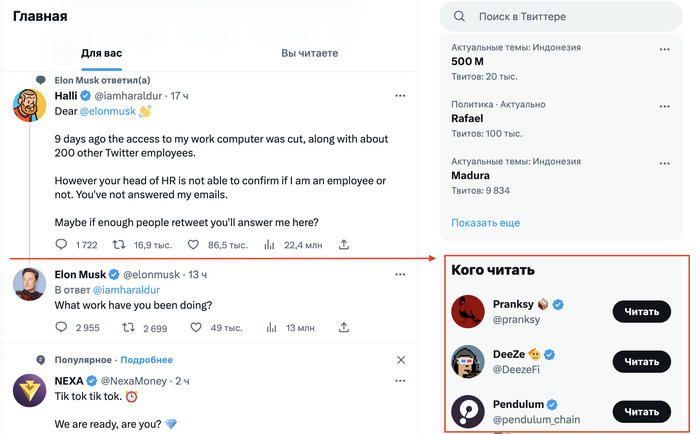Open more options on Elon Musk's tweet
The width and height of the screenshot is (700, 434).
[400, 275]
